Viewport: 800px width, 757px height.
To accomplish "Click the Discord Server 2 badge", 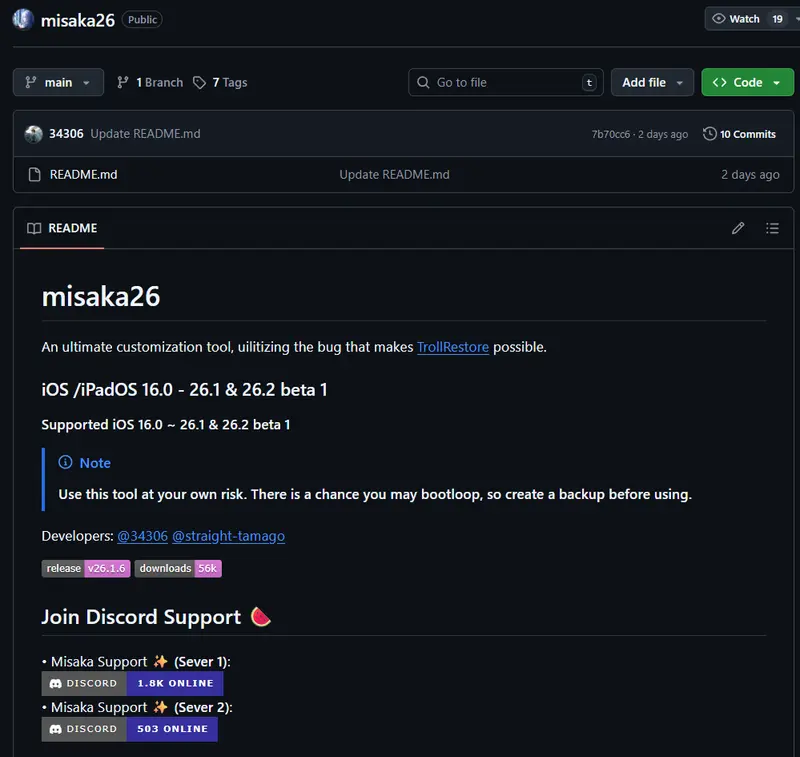I will coord(129,729).
